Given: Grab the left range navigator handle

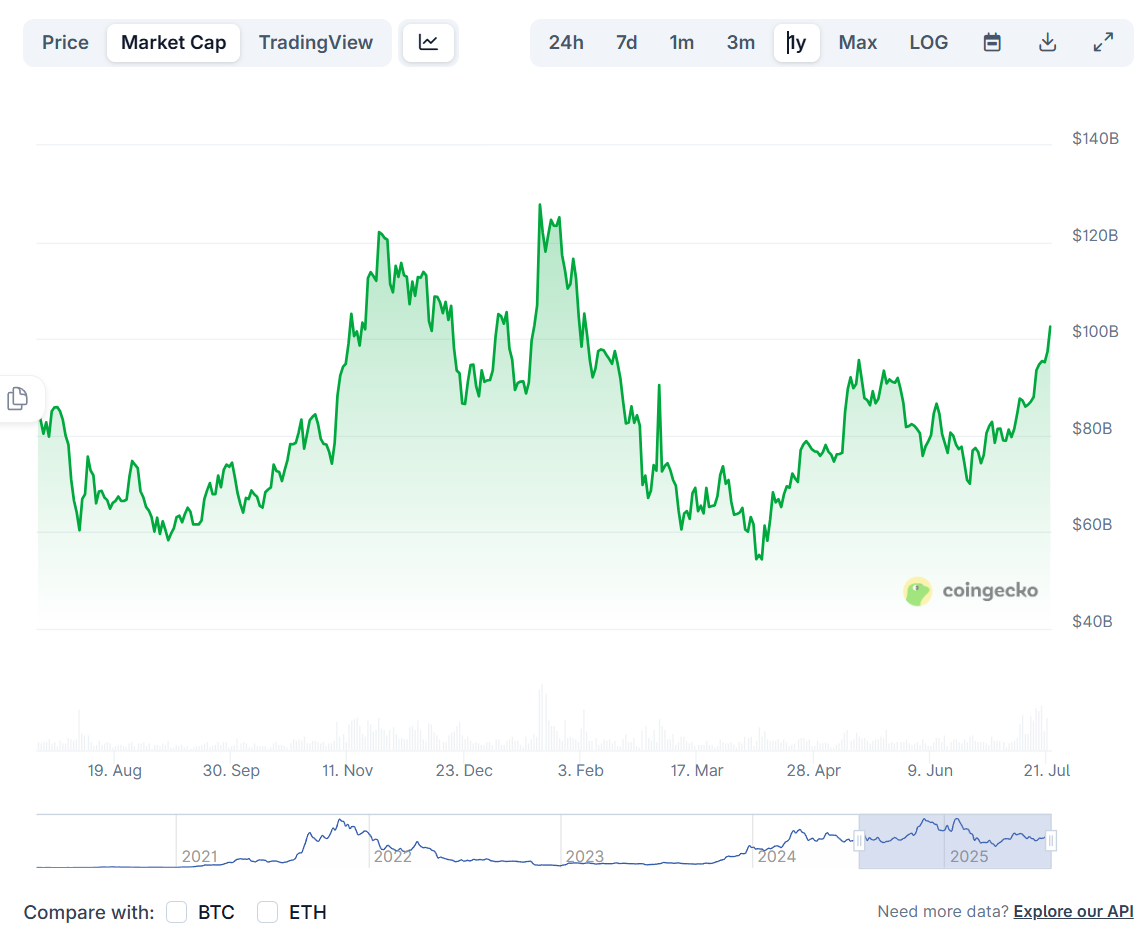Looking at the screenshot, I should [x=859, y=841].
